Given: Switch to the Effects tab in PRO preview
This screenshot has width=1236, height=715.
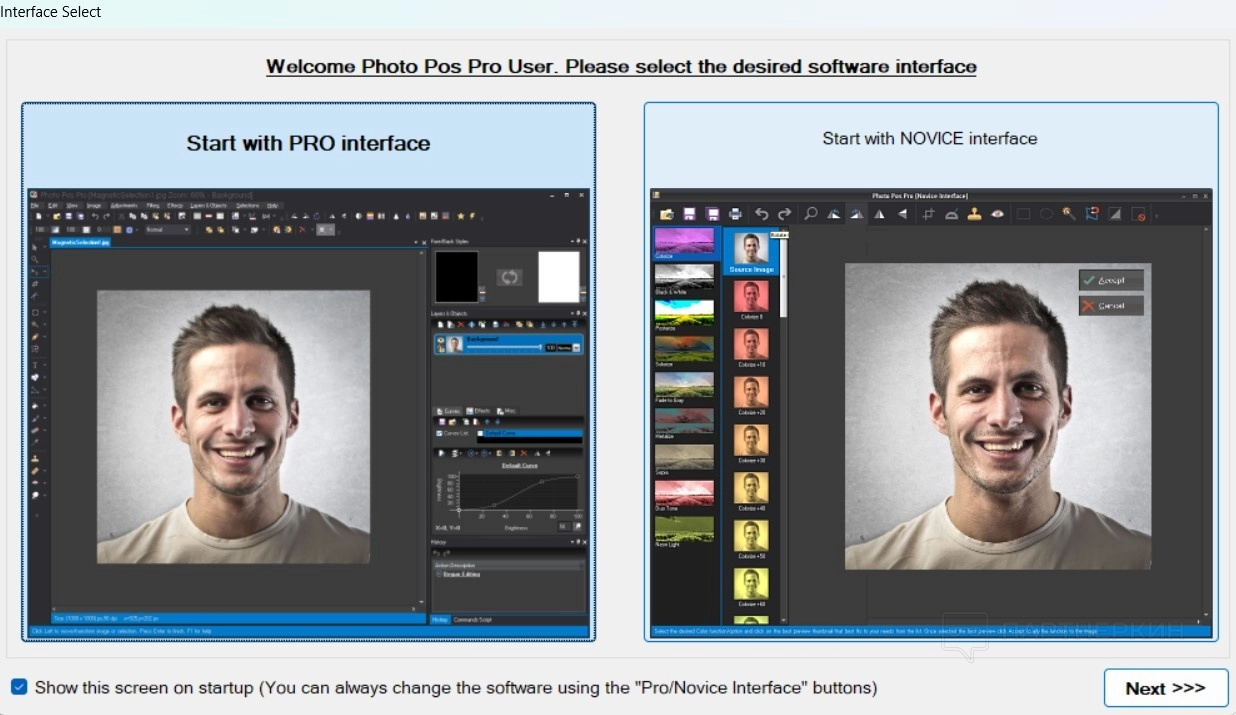Looking at the screenshot, I should coord(478,411).
